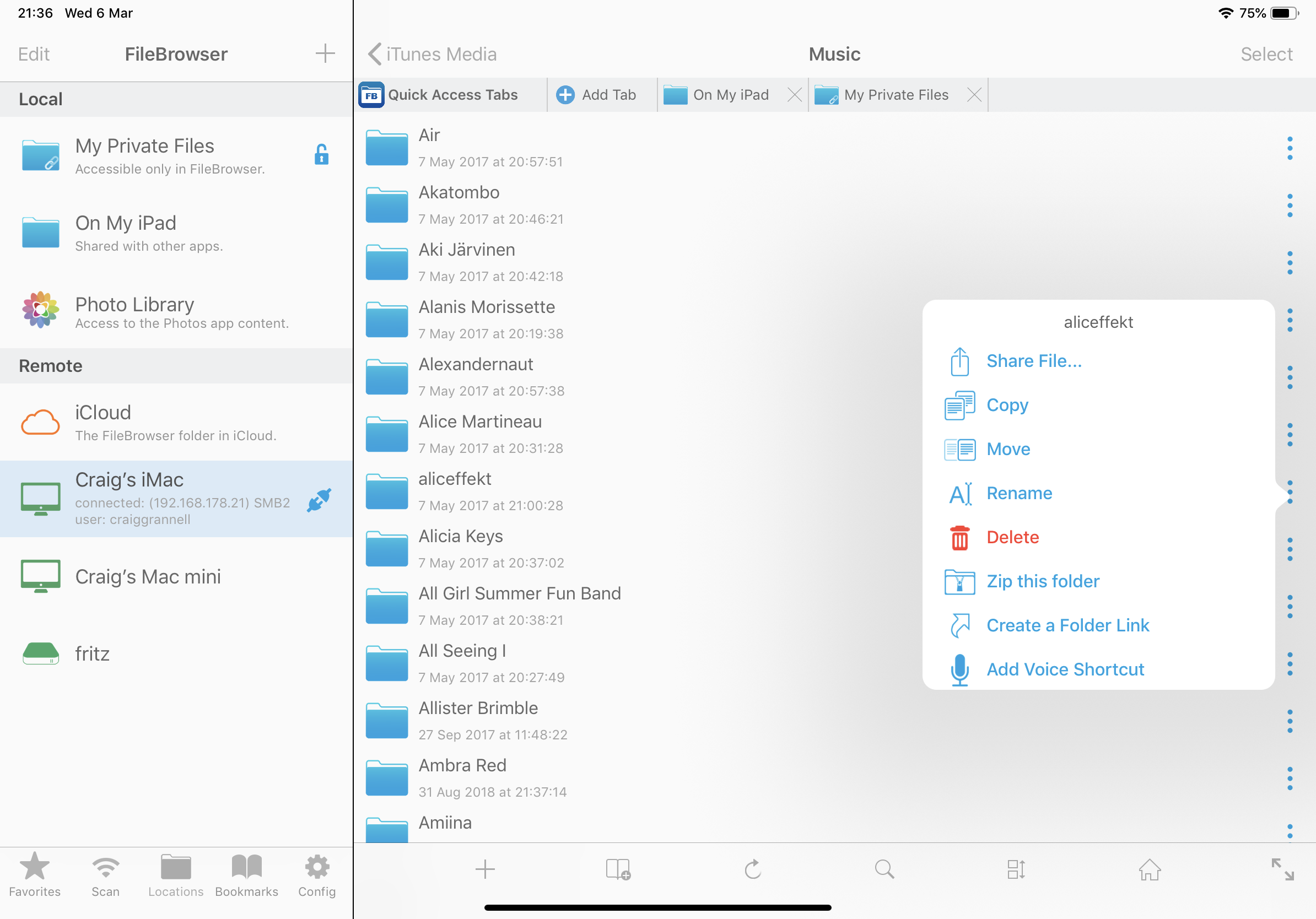Open the Allister Brimble options dots
Viewport: 1316px width, 919px height.
coord(1290,721)
